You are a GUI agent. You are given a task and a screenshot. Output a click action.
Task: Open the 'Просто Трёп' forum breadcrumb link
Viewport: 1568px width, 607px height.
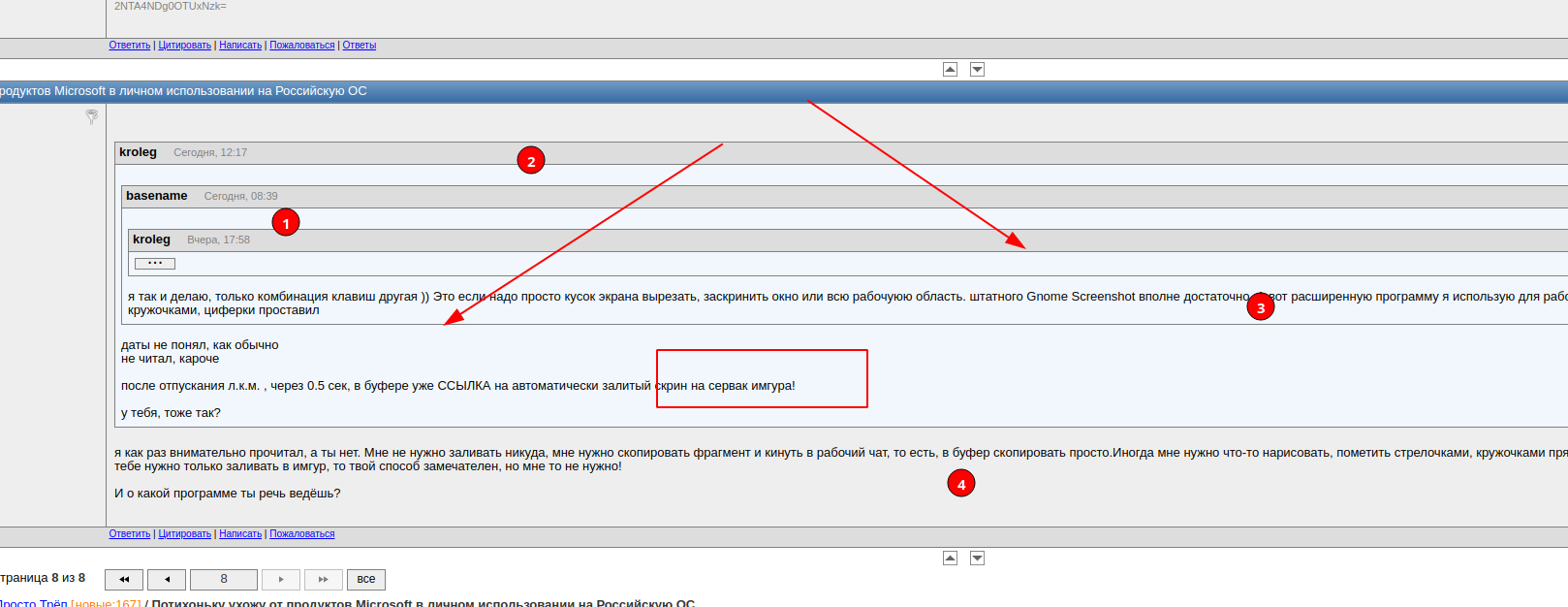[33, 602]
